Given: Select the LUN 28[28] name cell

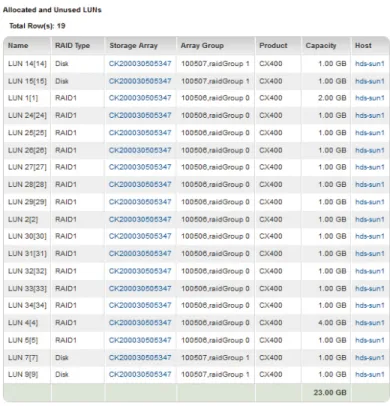Looking at the screenshot, I should pyautogui.click(x=27, y=185).
